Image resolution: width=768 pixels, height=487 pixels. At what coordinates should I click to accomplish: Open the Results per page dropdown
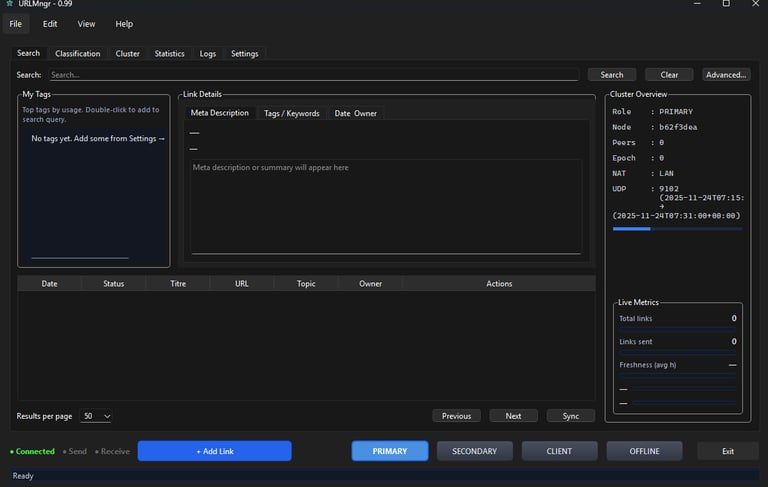(x=96, y=416)
